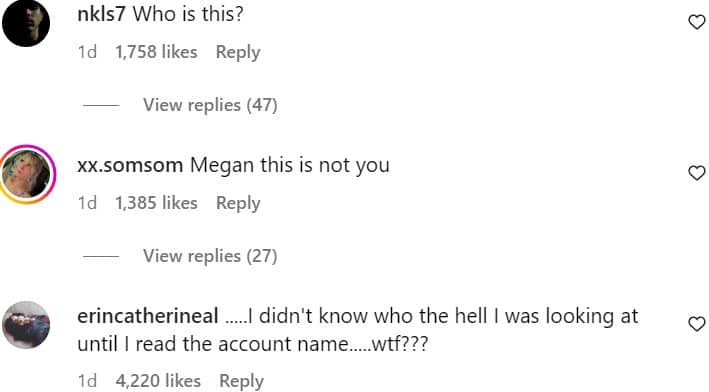View xx.somsom story avatar

coord(27,174)
